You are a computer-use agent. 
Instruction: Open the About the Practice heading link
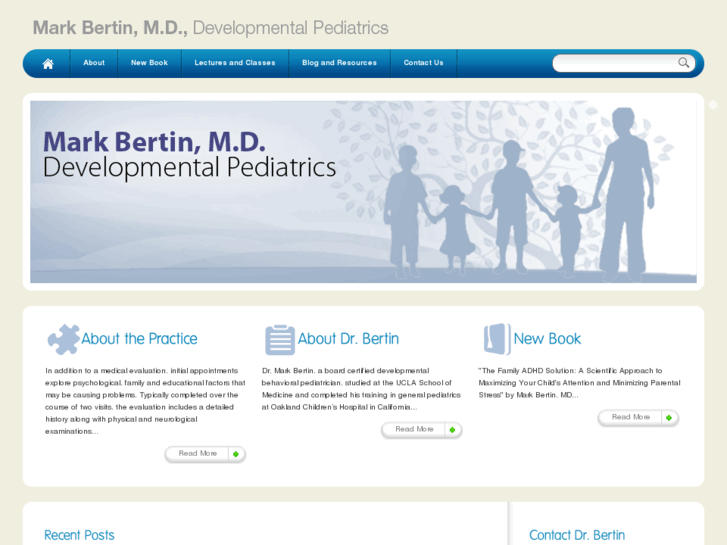[139, 339]
